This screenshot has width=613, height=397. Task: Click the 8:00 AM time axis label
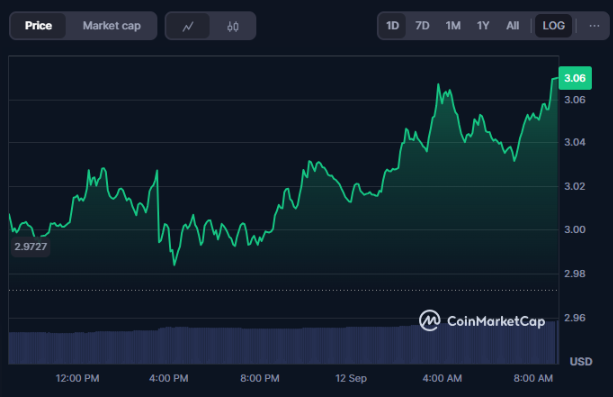(533, 378)
